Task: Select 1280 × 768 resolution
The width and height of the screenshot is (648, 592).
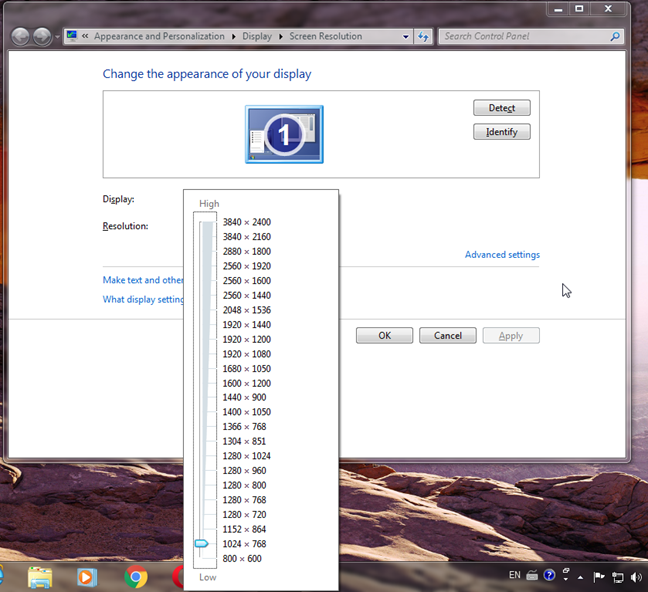Action: click(x=244, y=500)
